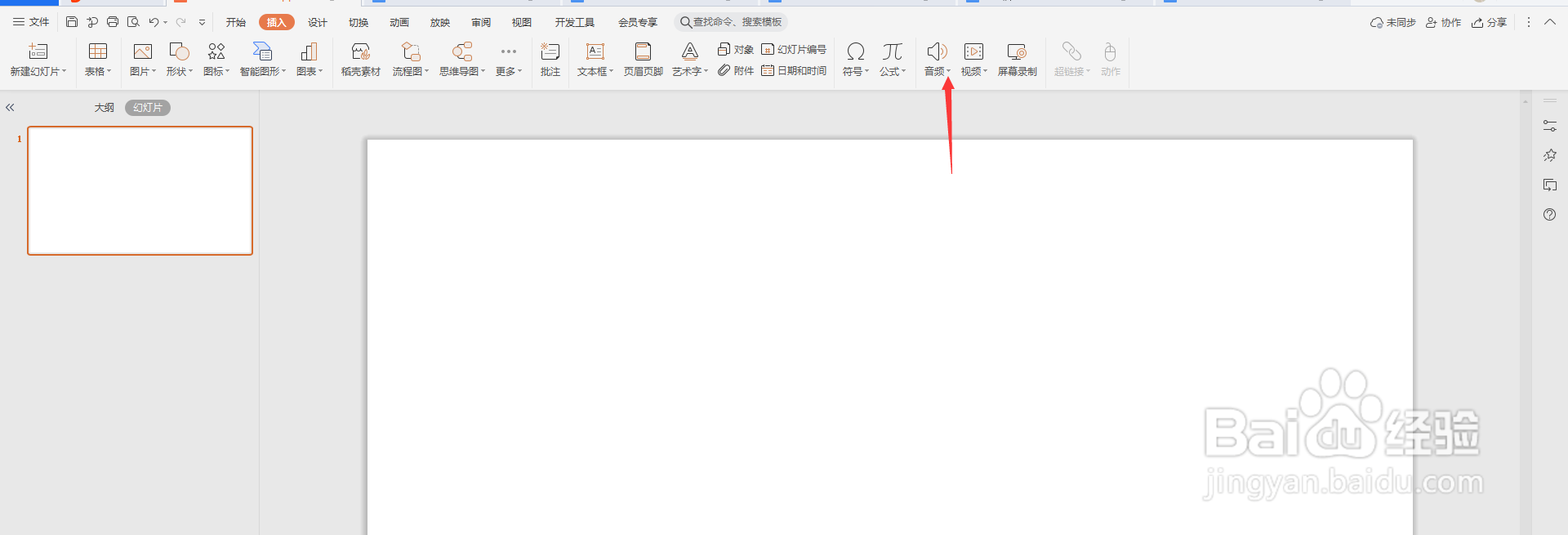Open the 动画 tab
The height and width of the screenshot is (535, 1568).
pyautogui.click(x=399, y=22)
